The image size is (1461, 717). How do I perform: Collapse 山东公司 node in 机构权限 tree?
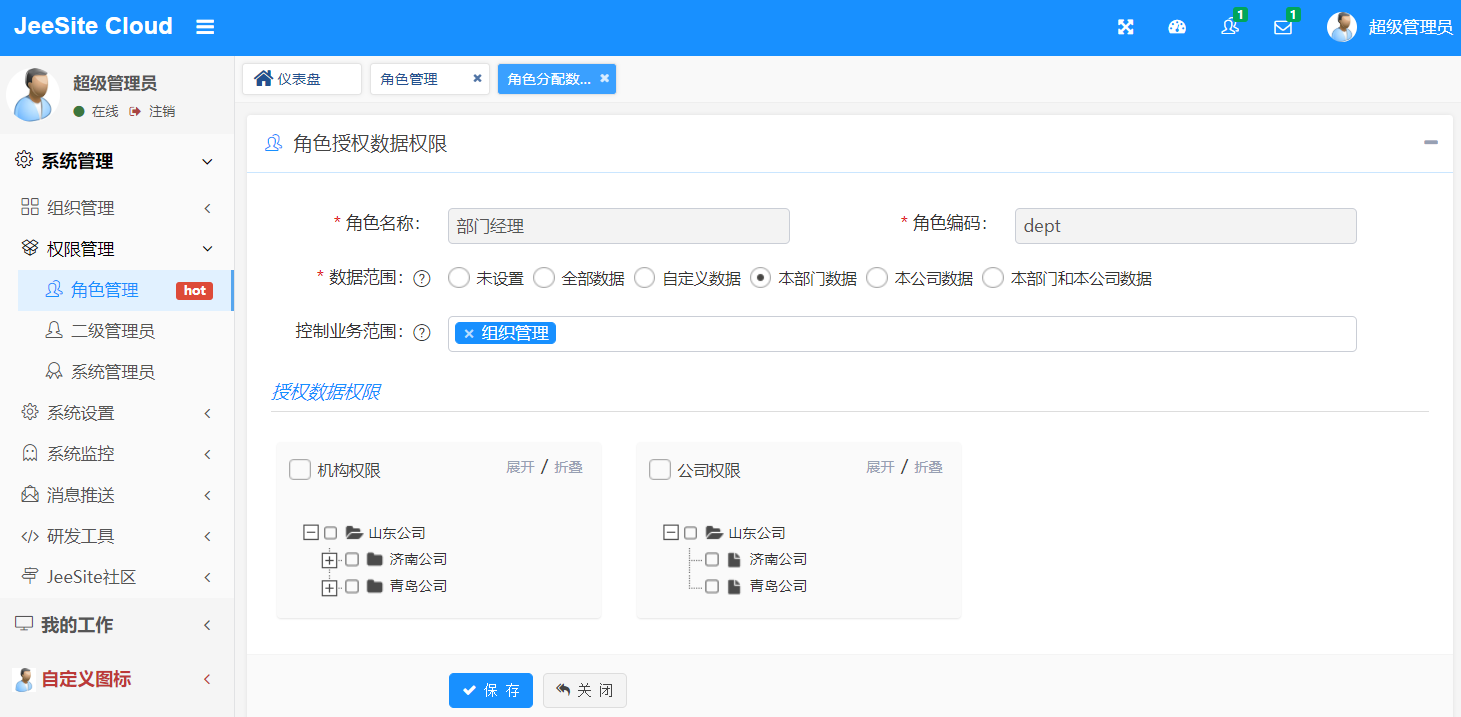coord(311,533)
